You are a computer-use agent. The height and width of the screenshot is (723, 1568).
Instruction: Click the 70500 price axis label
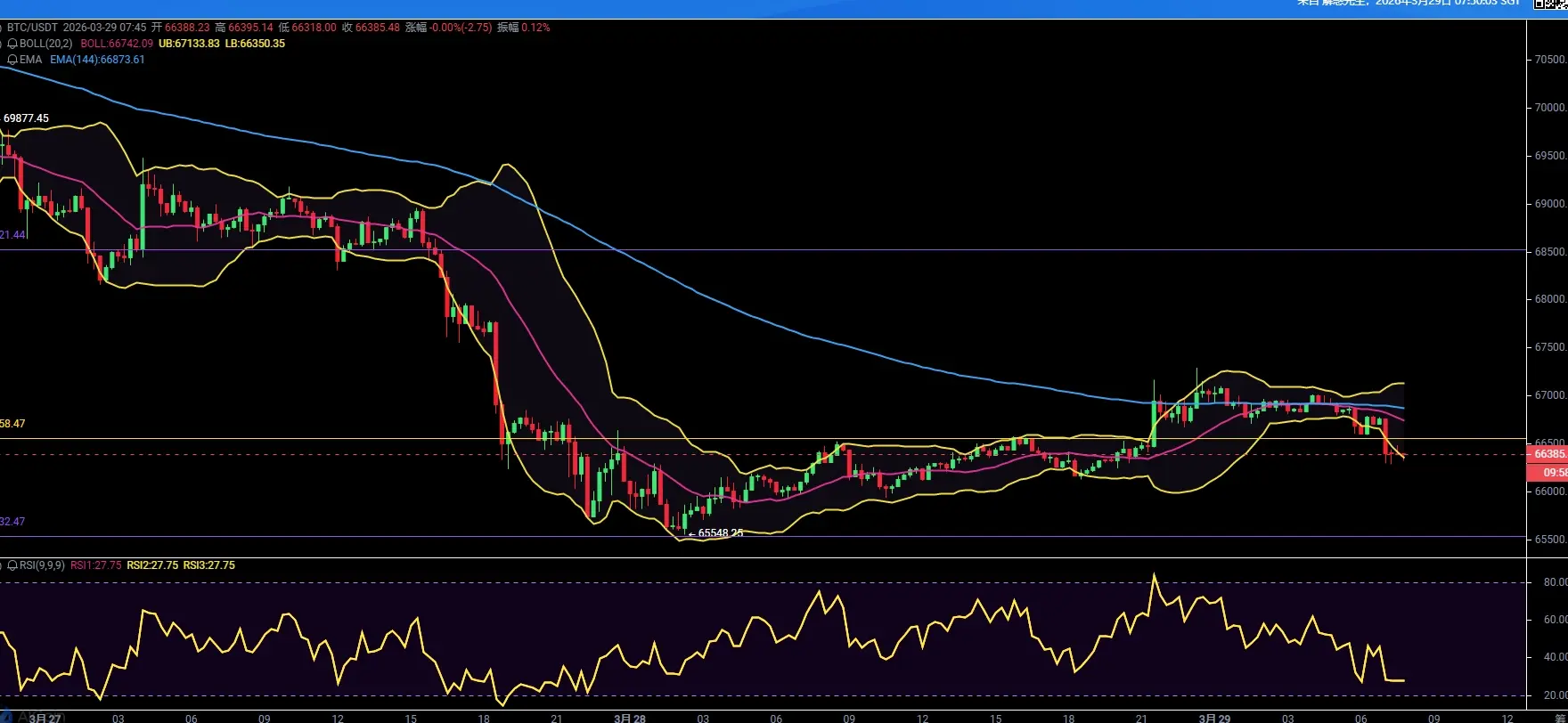1550,60
